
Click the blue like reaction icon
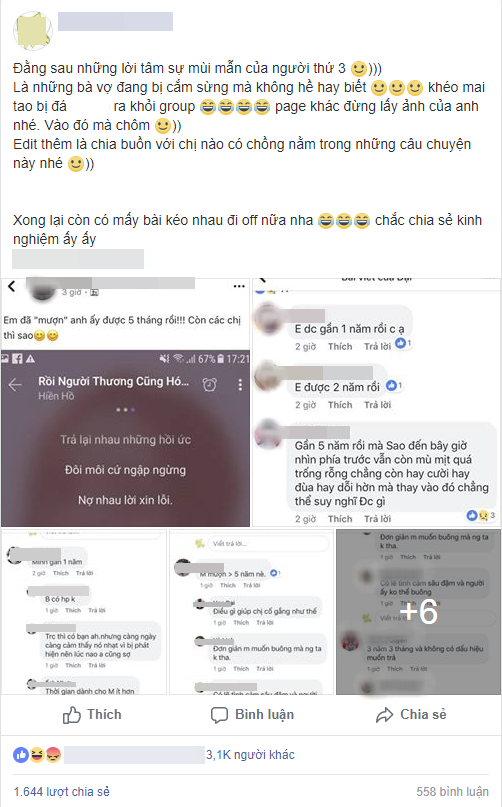click(21, 755)
